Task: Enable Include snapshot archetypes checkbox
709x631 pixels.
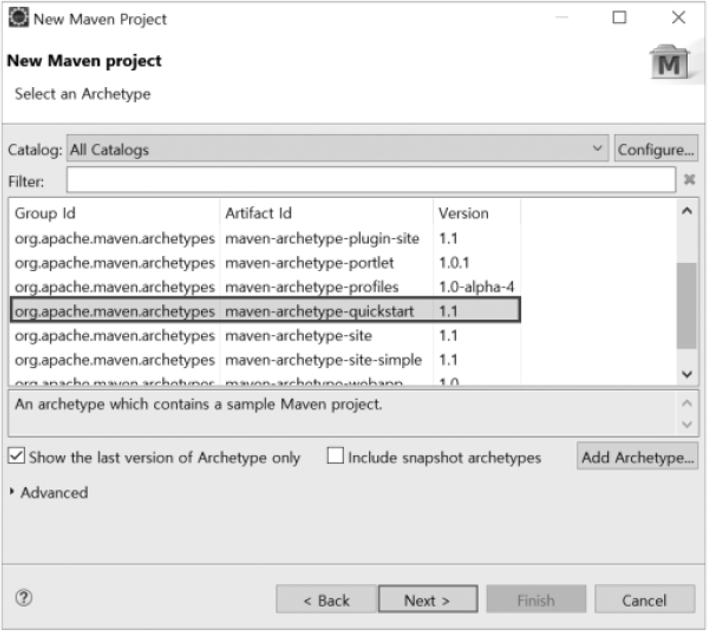Action: pyautogui.click(x=335, y=456)
